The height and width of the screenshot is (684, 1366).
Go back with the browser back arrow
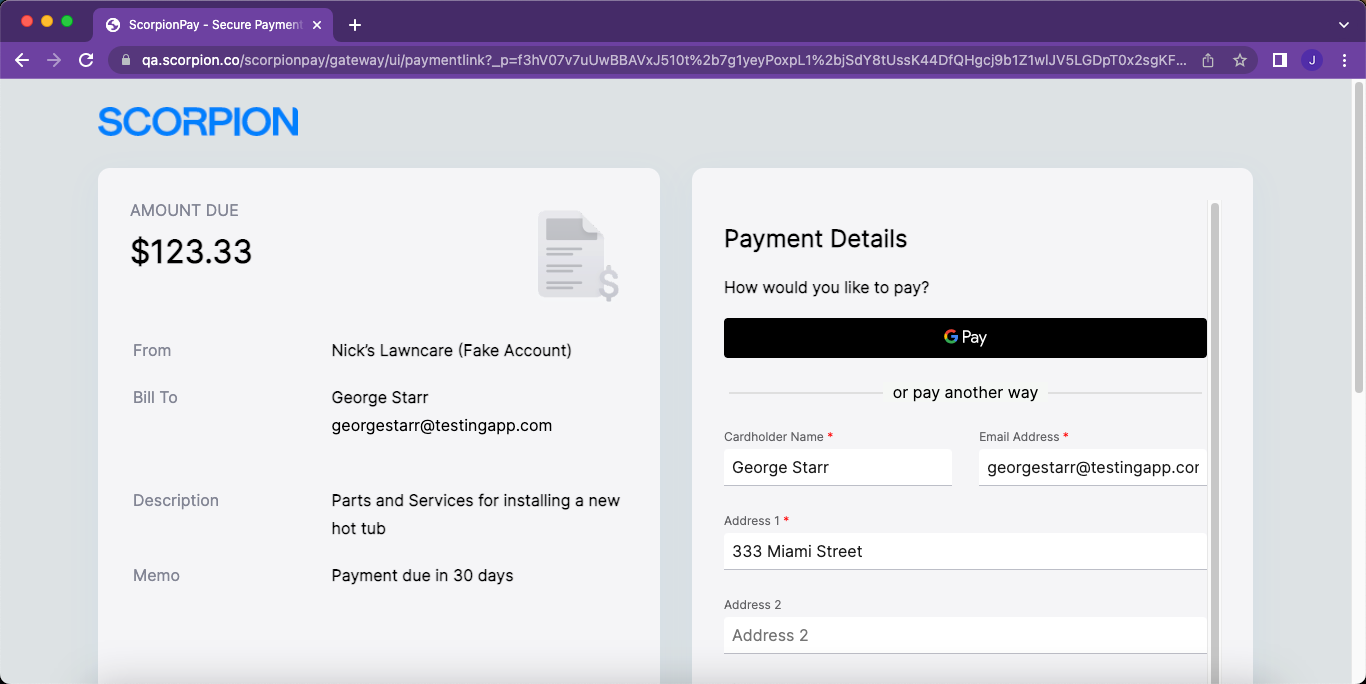[22, 60]
